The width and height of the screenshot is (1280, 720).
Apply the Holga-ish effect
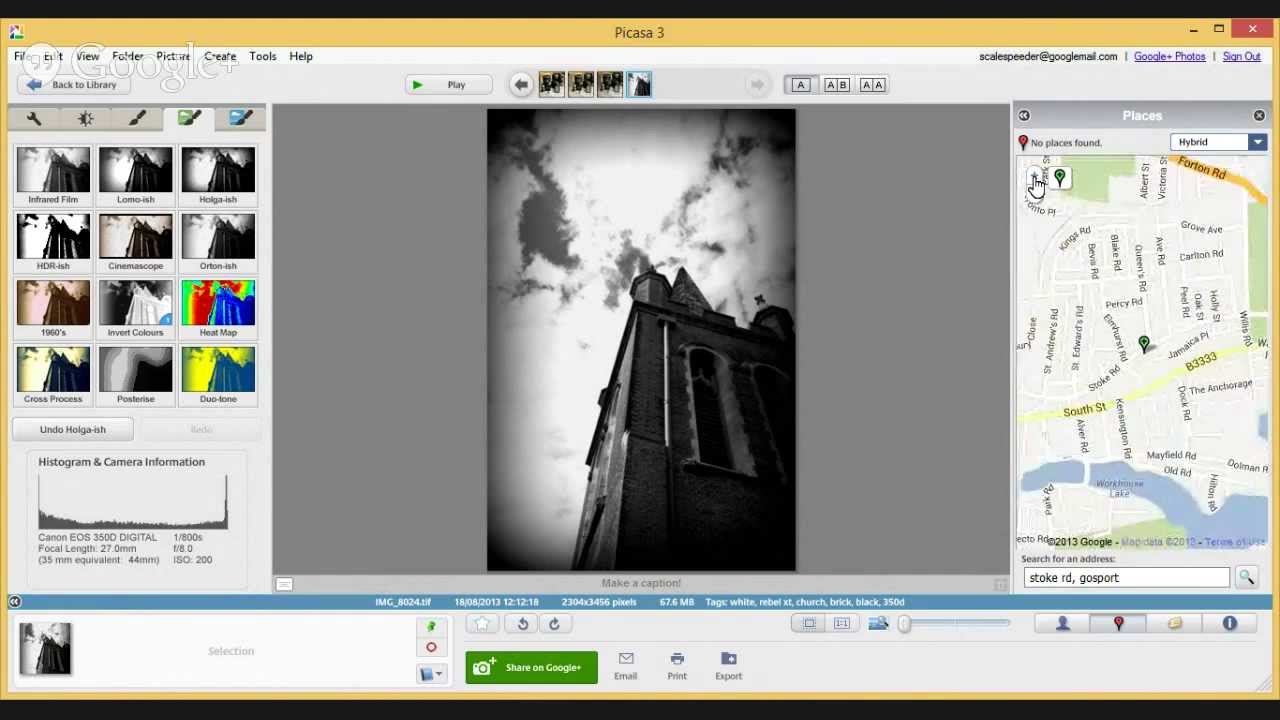point(218,175)
